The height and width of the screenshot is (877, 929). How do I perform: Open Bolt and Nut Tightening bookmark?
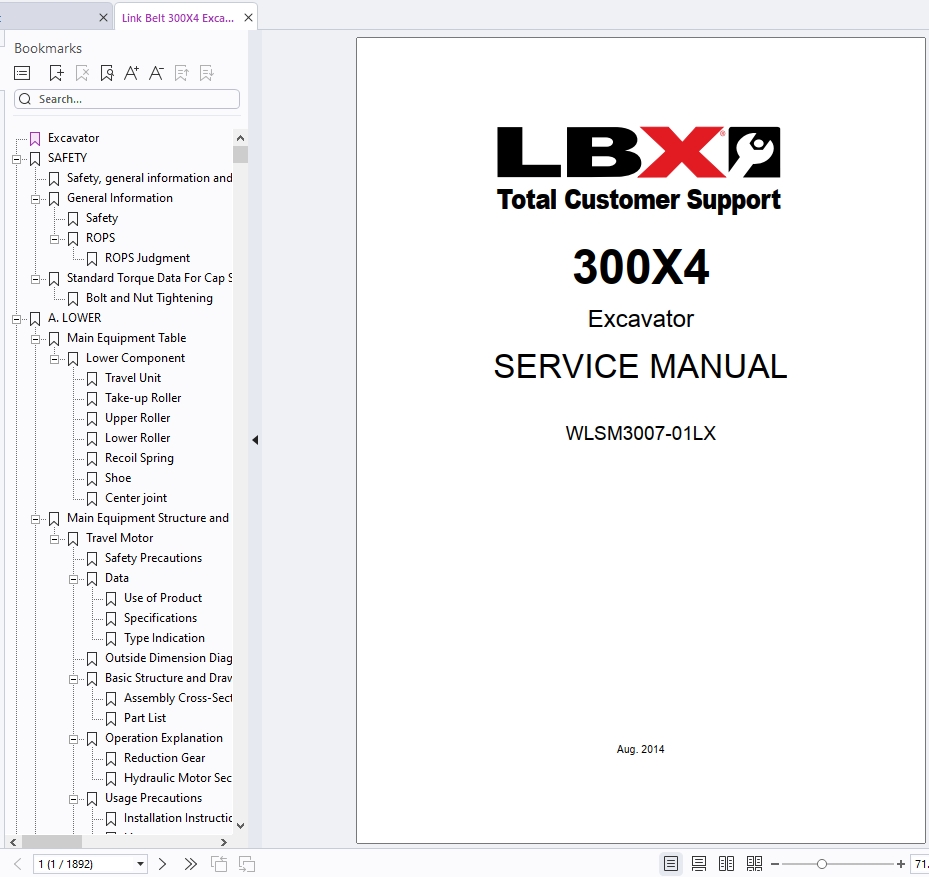click(149, 298)
